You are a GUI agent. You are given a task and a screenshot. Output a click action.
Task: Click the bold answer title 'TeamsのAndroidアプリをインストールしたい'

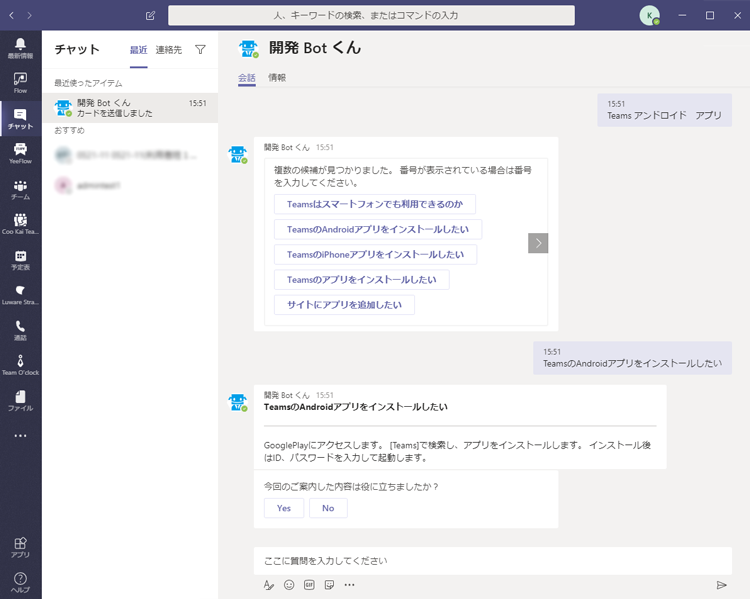(x=356, y=407)
